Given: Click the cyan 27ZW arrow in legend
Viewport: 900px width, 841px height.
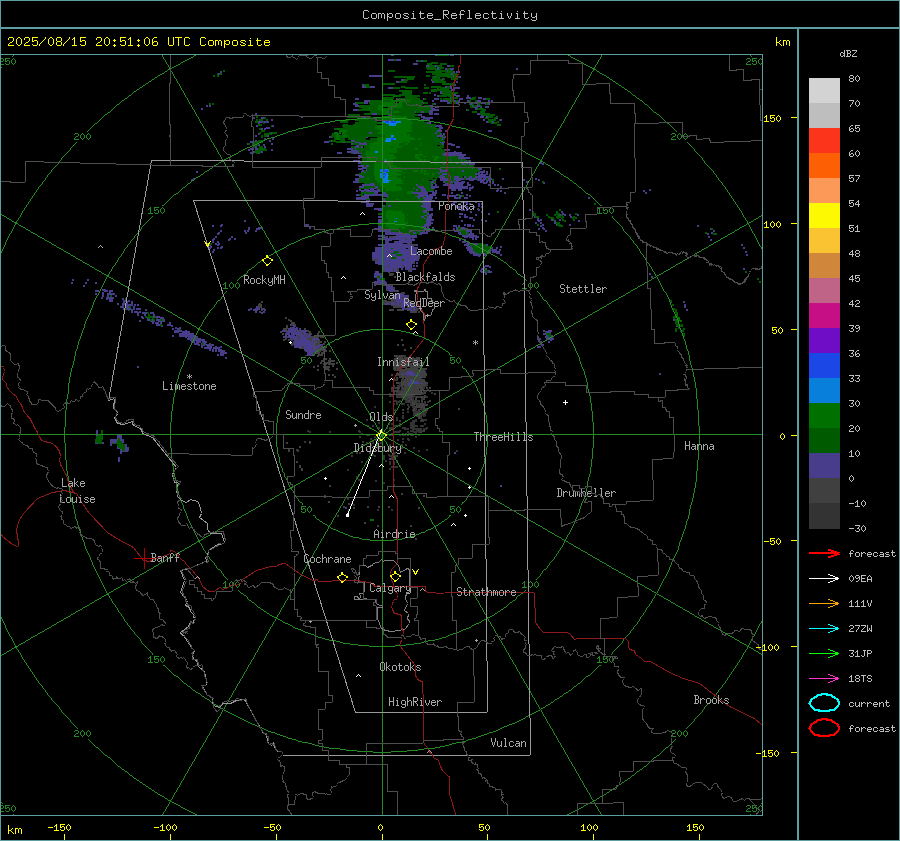Looking at the screenshot, I should 824,629.
